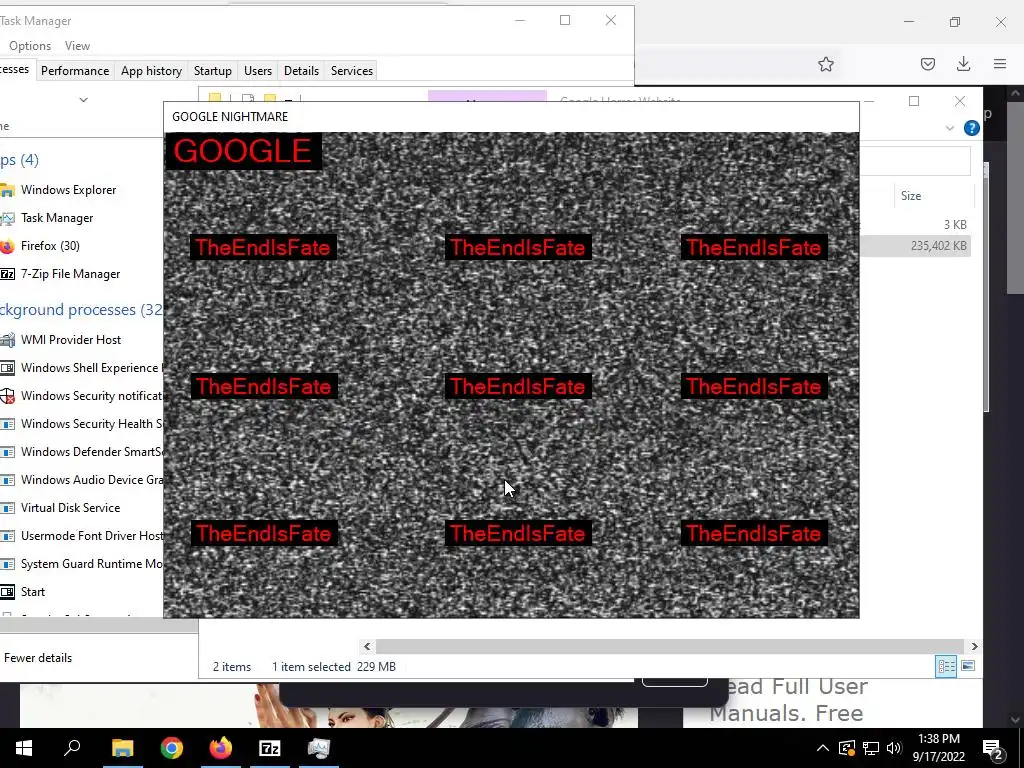Select Task Manager process row
The image size is (1024, 768).
pos(82,217)
